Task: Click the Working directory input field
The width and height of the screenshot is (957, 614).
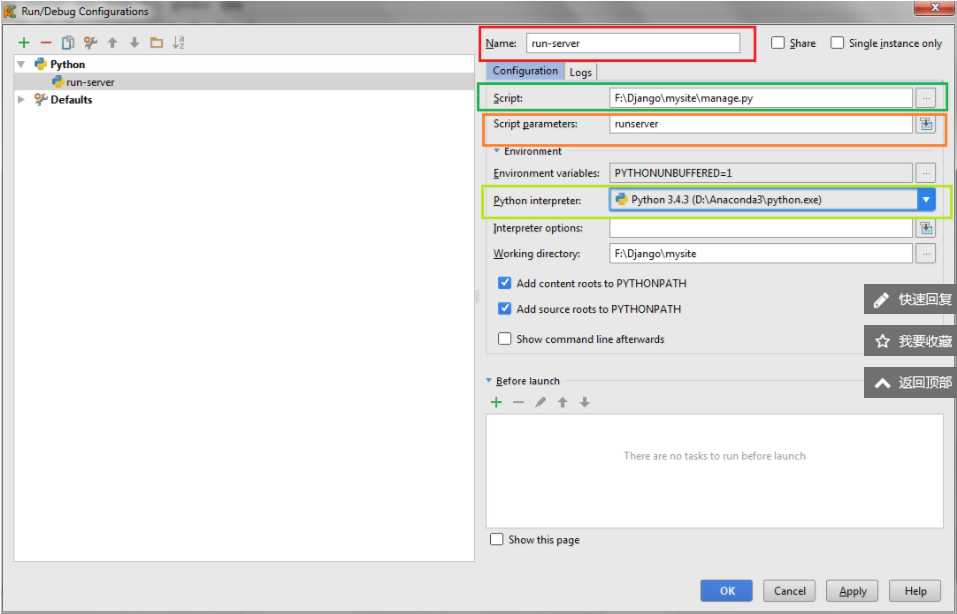Action: point(761,253)
